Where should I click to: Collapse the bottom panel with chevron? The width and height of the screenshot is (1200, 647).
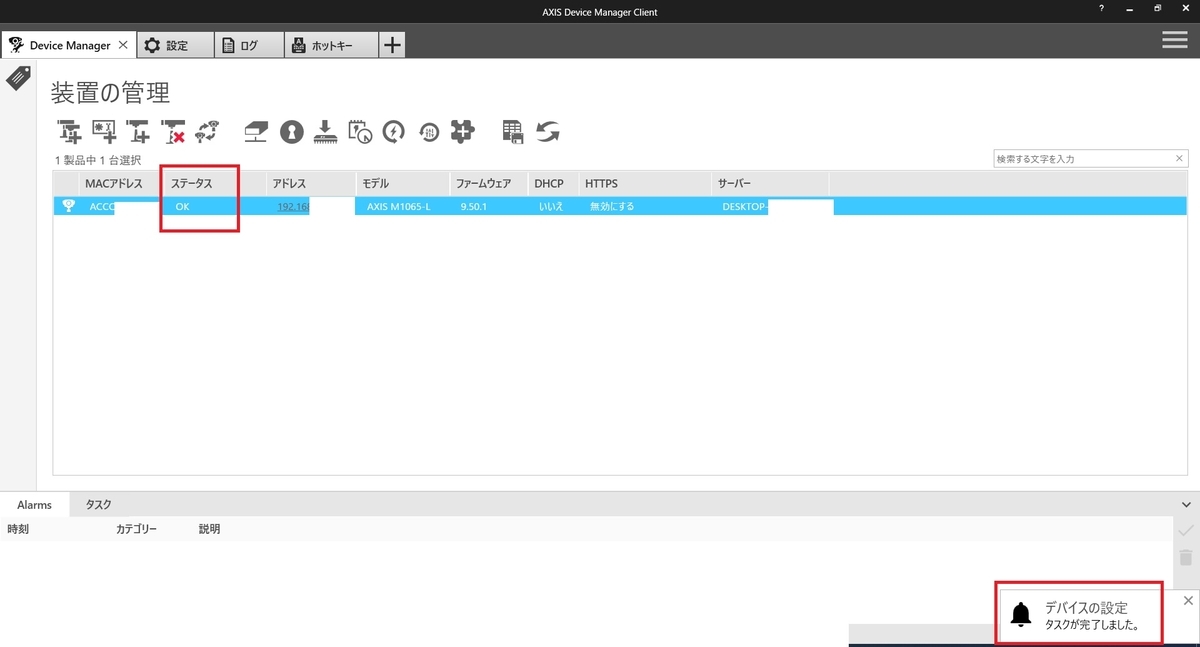point(1186,505)
